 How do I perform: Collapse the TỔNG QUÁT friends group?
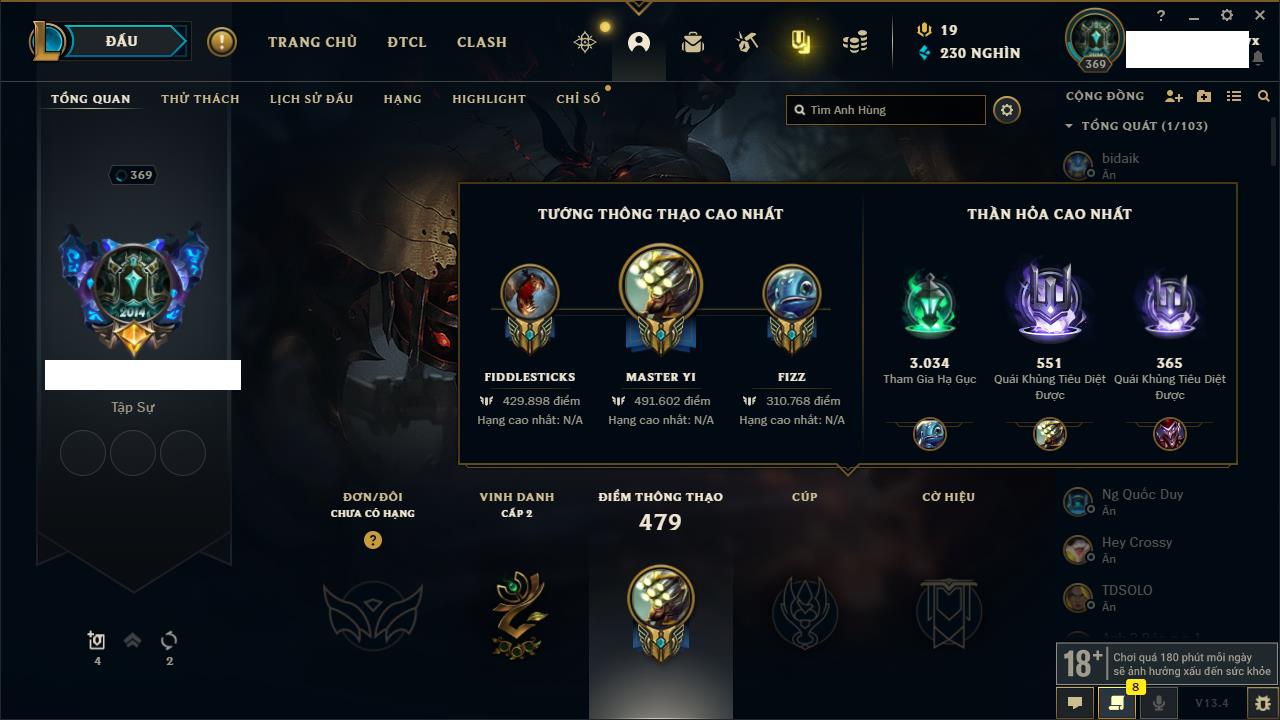pos(1069,126)
